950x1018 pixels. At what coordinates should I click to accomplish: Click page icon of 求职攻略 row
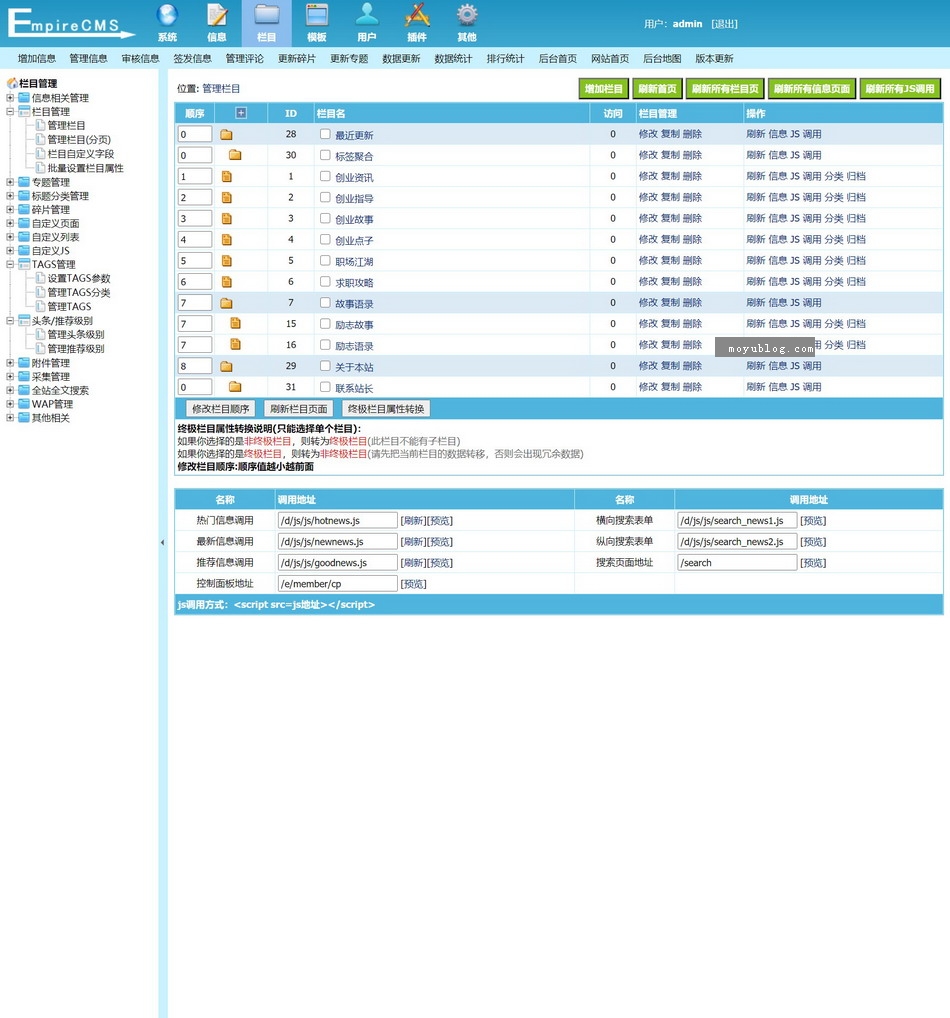pos(227,282)
